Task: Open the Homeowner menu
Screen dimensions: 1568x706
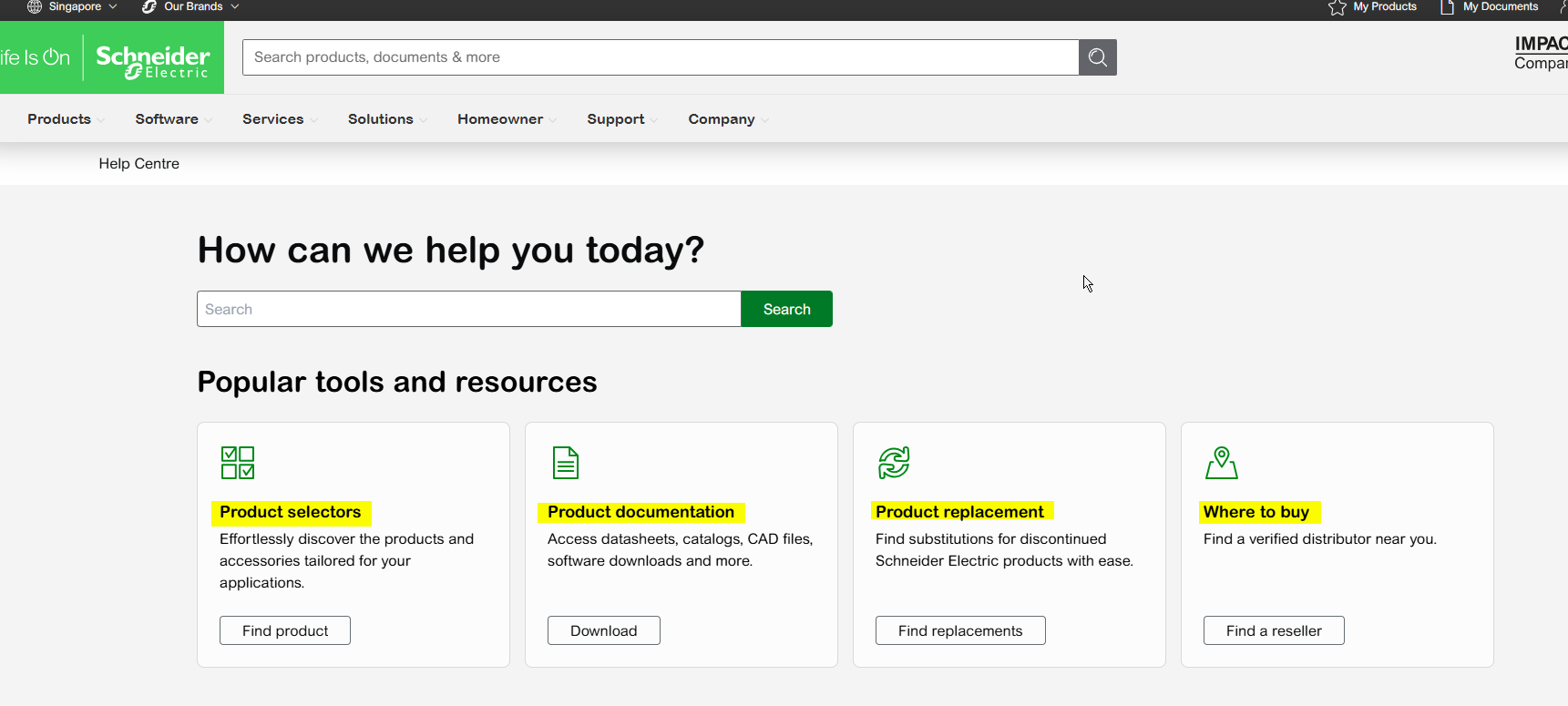Action: (500, 119)
